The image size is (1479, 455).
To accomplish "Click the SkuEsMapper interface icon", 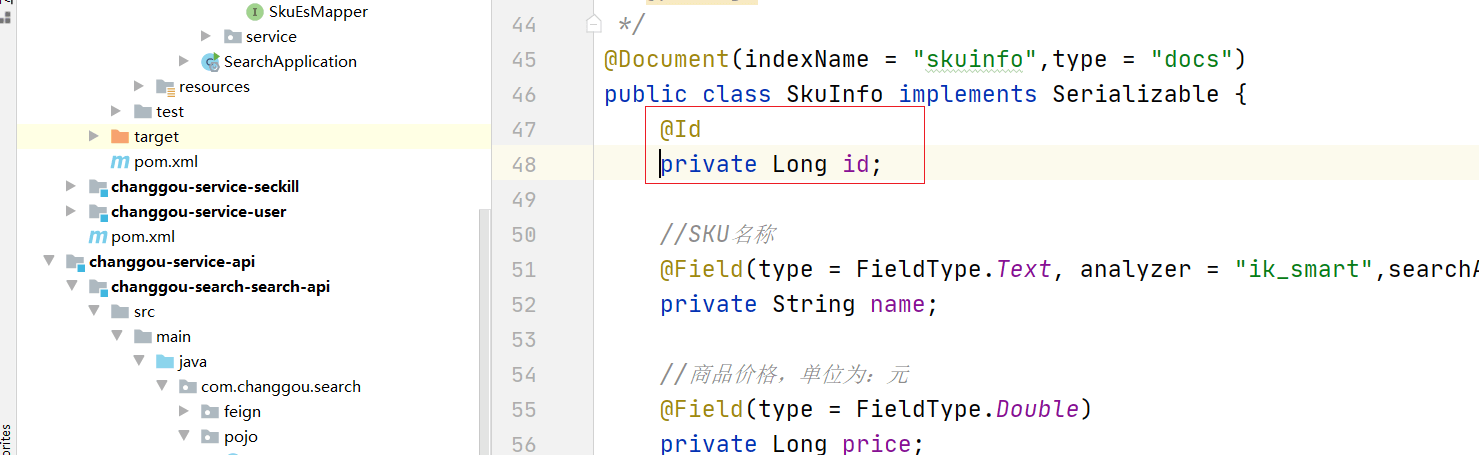I will (254, 12).
